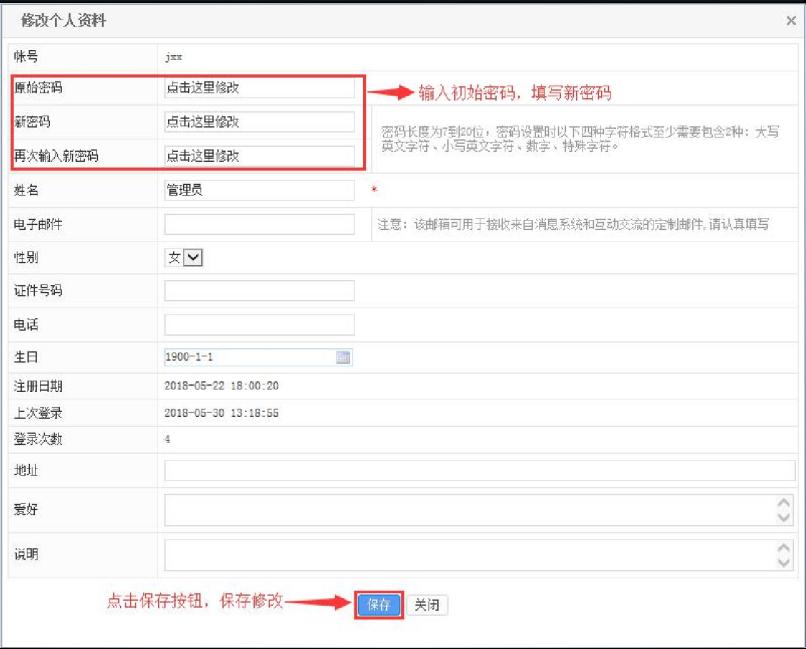Select the name (姓名) input field

pos(259,190)
